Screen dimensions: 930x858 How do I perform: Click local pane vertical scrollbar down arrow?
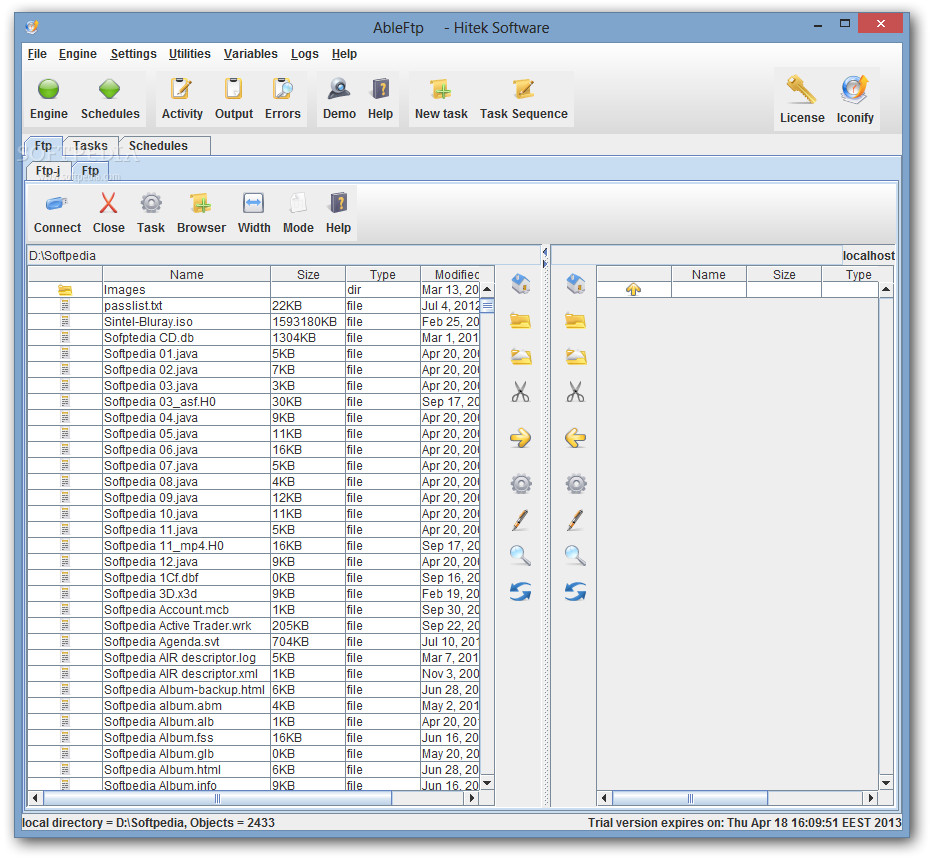click(487, 783)
